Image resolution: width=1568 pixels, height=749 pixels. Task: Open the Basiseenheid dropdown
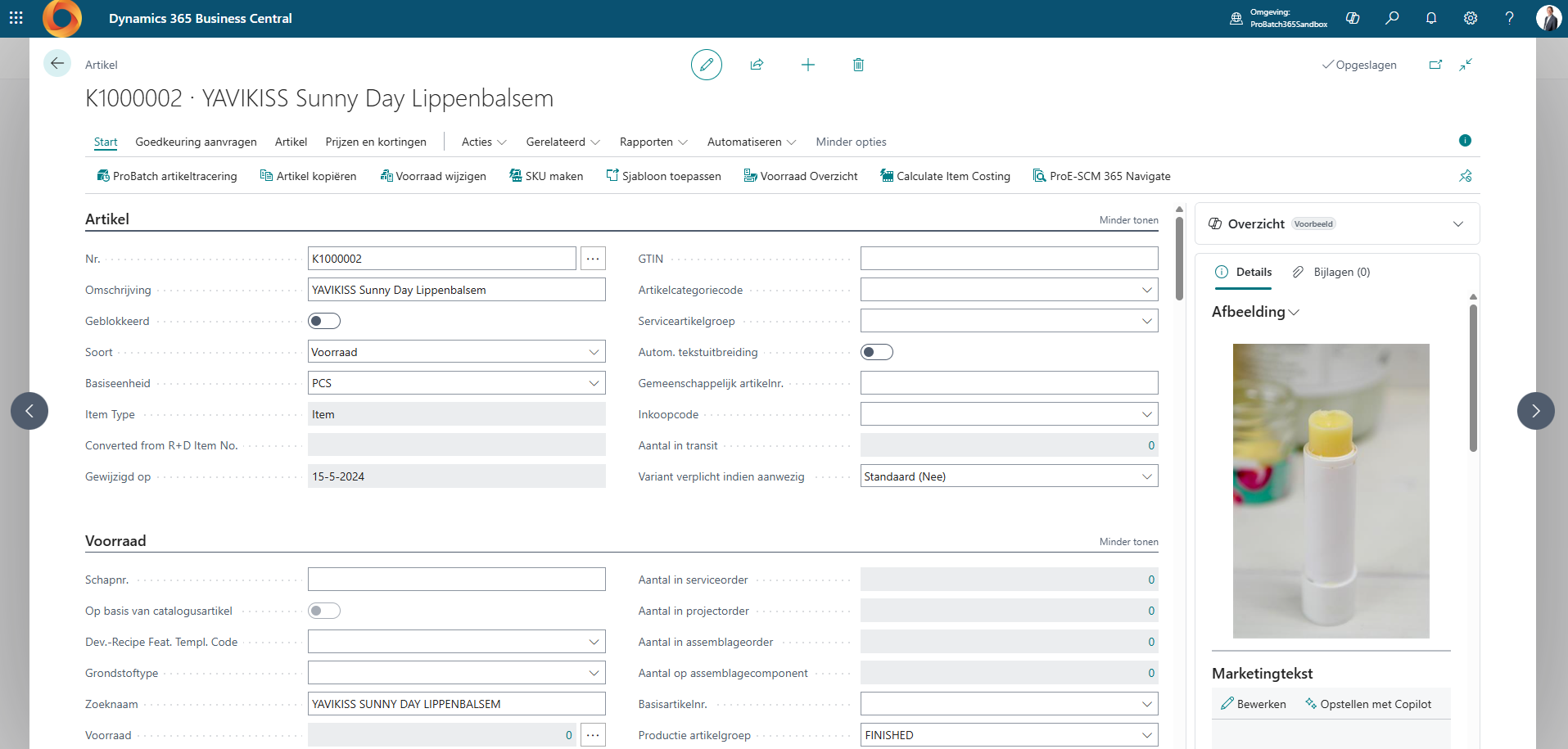point(594,383)
